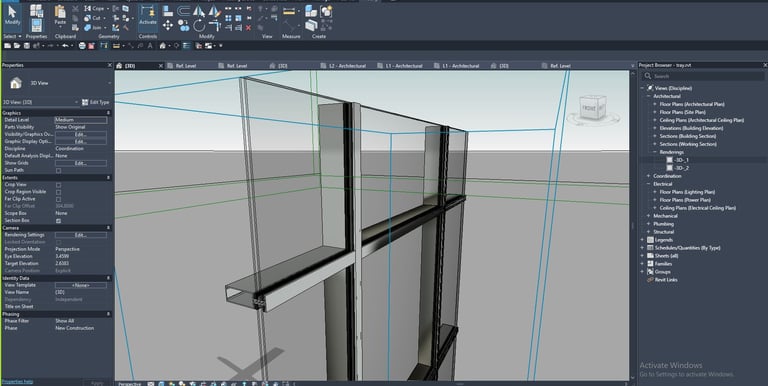Viewport: 768px width, 386px height.
Task: Click Edit for Show Grids
Action: 80,163
